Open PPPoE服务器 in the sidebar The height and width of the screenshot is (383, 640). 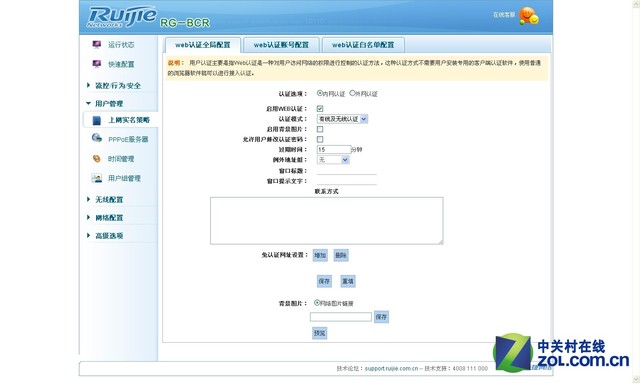pos(128,139)
